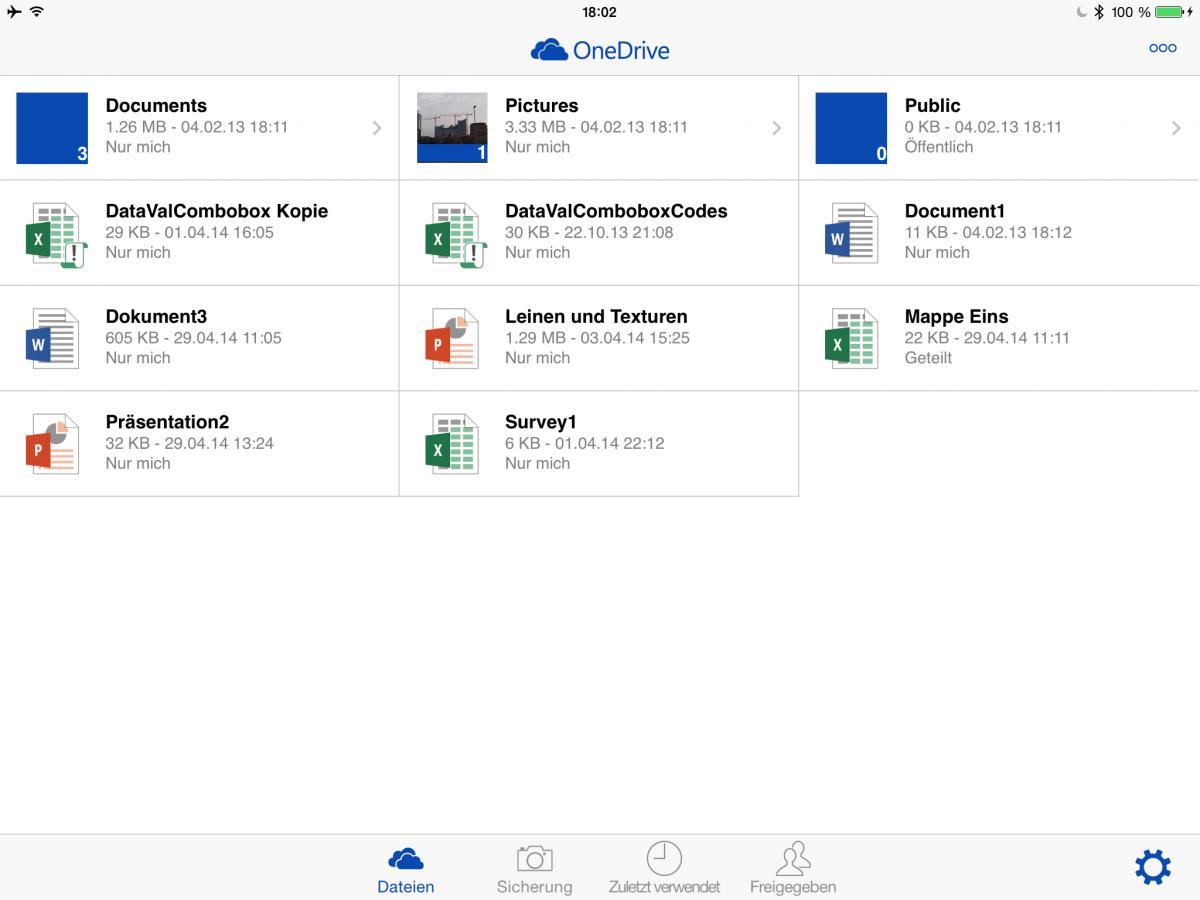This screenshot has width=1200, height=900.
Task: Open the Pictures folder thumbnail
Action: click(452, 128)
